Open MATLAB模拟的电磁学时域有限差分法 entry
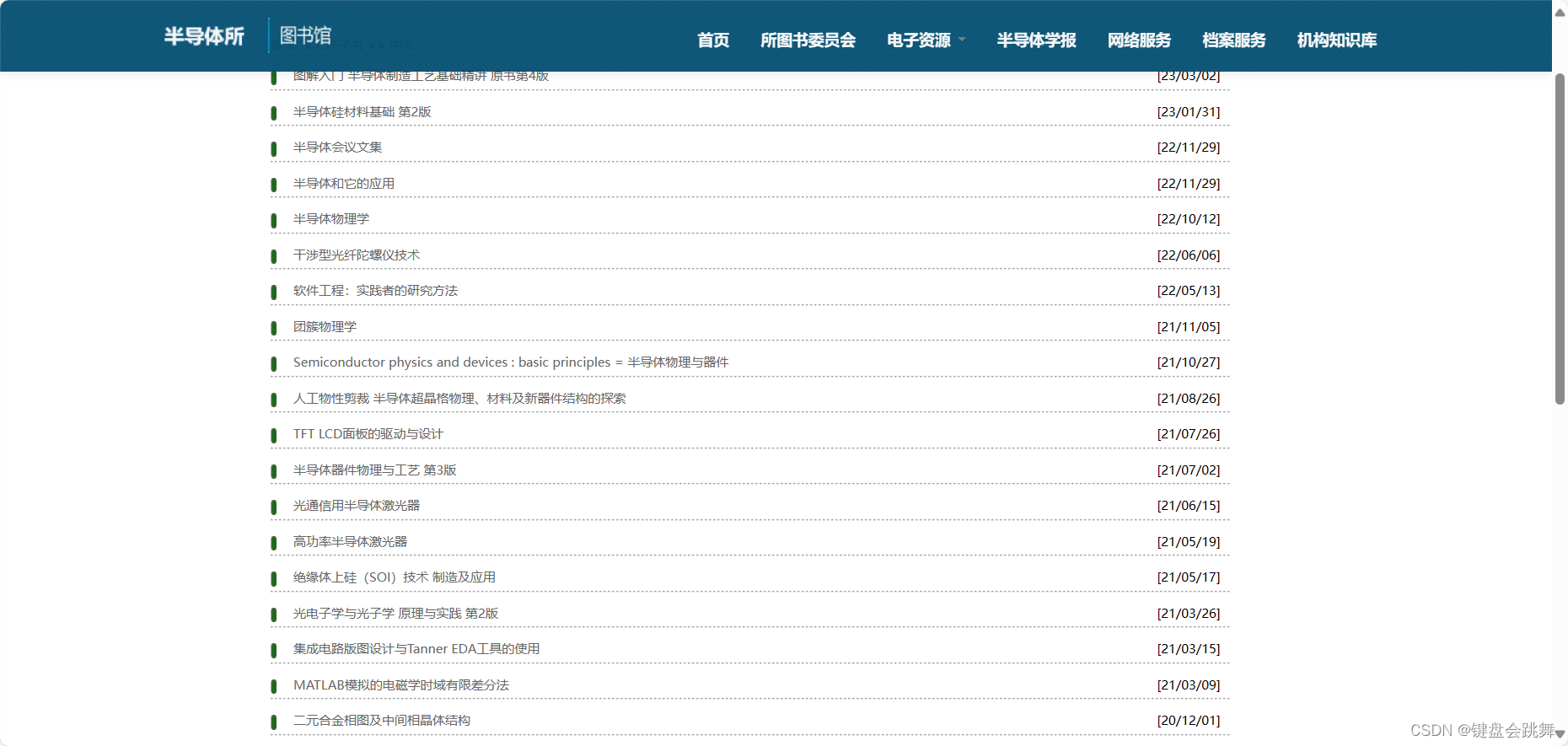The width and height of the screenshot is (1568, 746). [401, 684]
